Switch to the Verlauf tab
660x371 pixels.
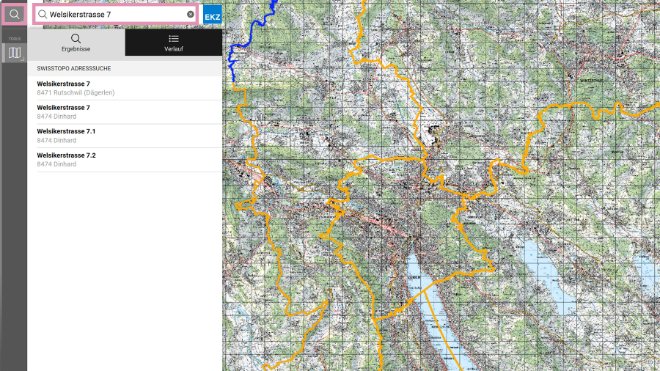(x=173, y=43)
